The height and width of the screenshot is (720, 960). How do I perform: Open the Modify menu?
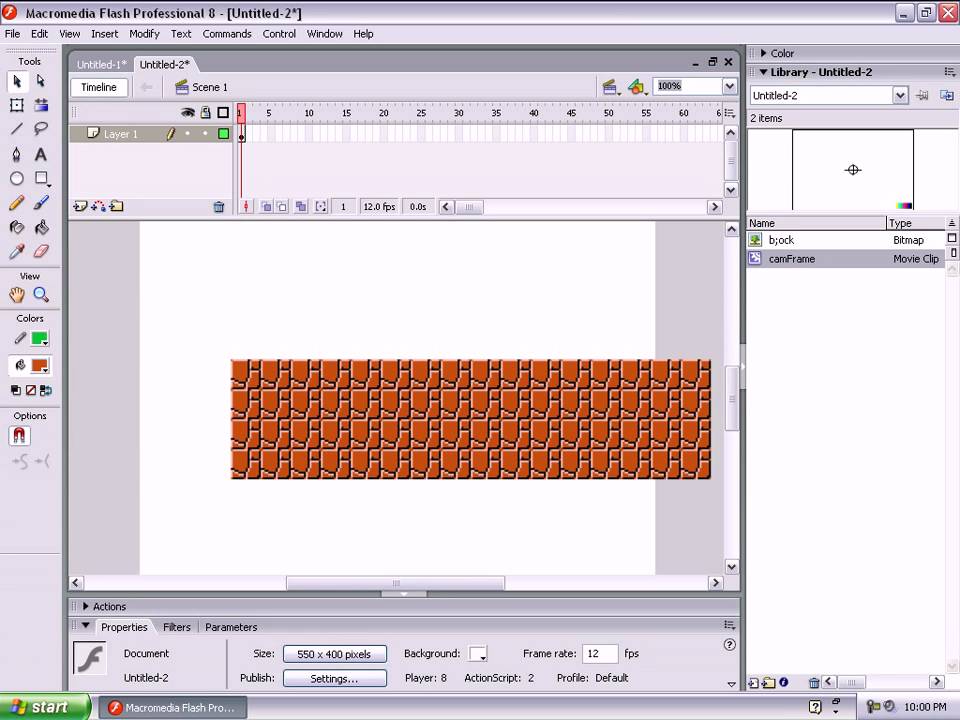144,33
